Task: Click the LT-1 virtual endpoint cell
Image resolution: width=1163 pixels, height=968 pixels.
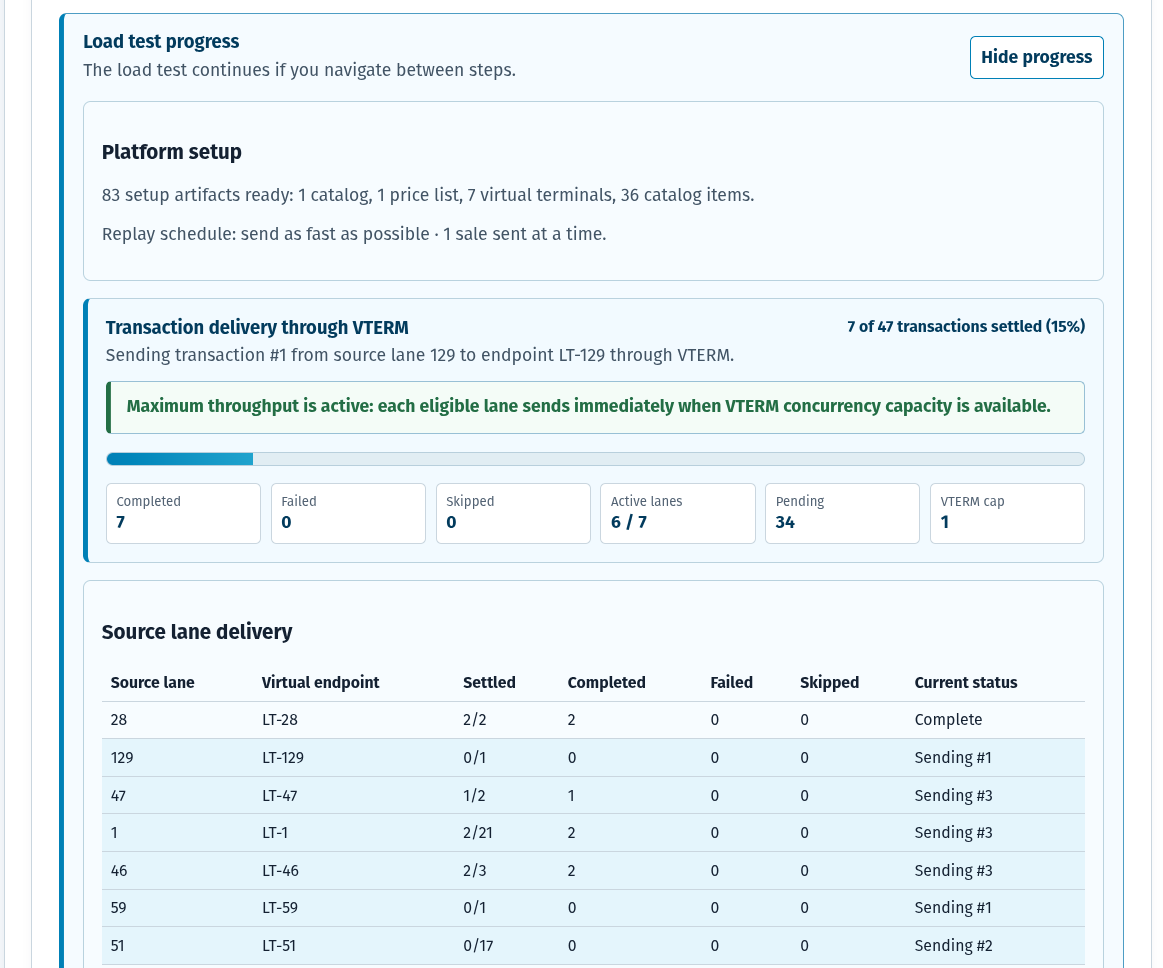Action: click(274, 833)
